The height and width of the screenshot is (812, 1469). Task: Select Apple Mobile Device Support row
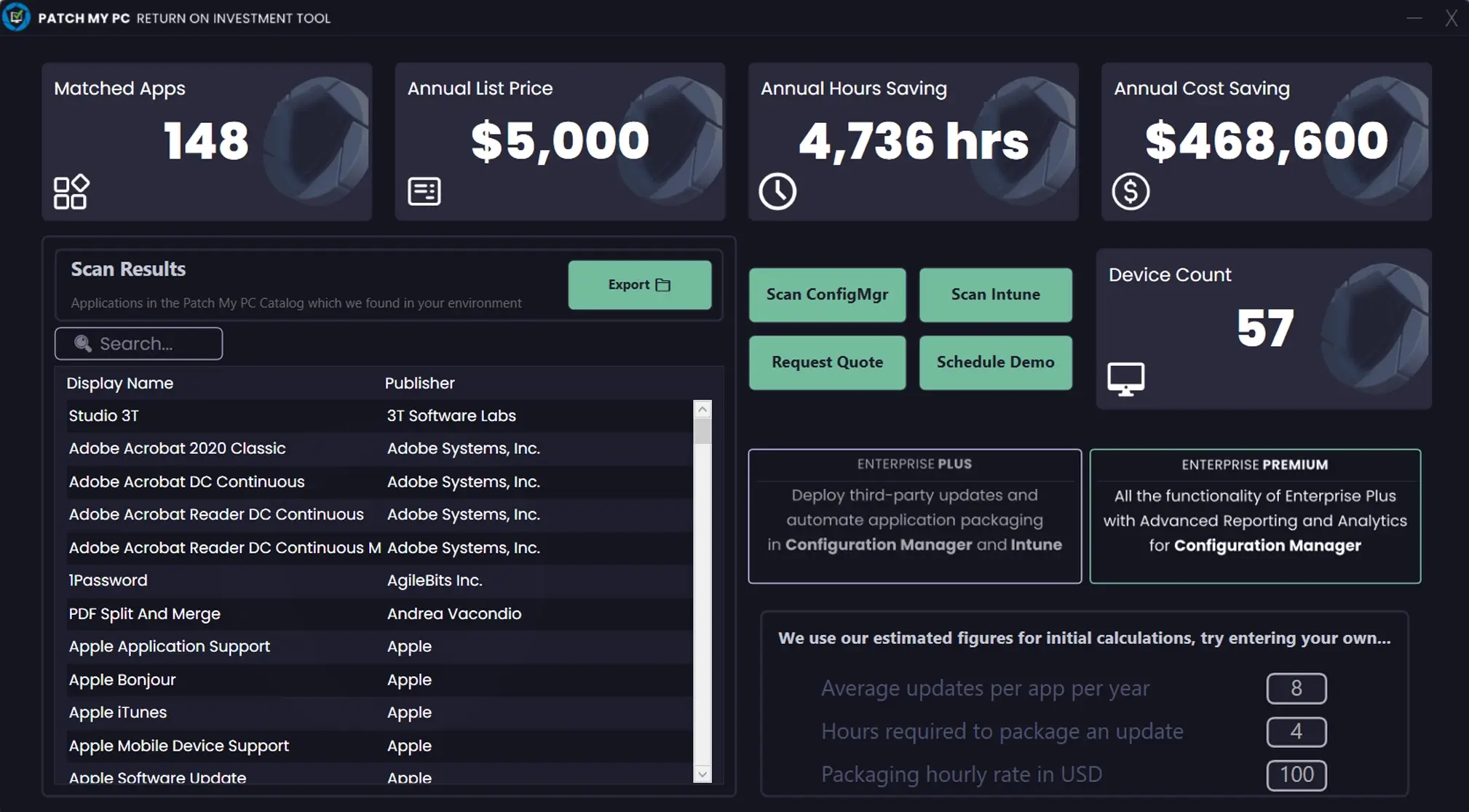[379, 747]
